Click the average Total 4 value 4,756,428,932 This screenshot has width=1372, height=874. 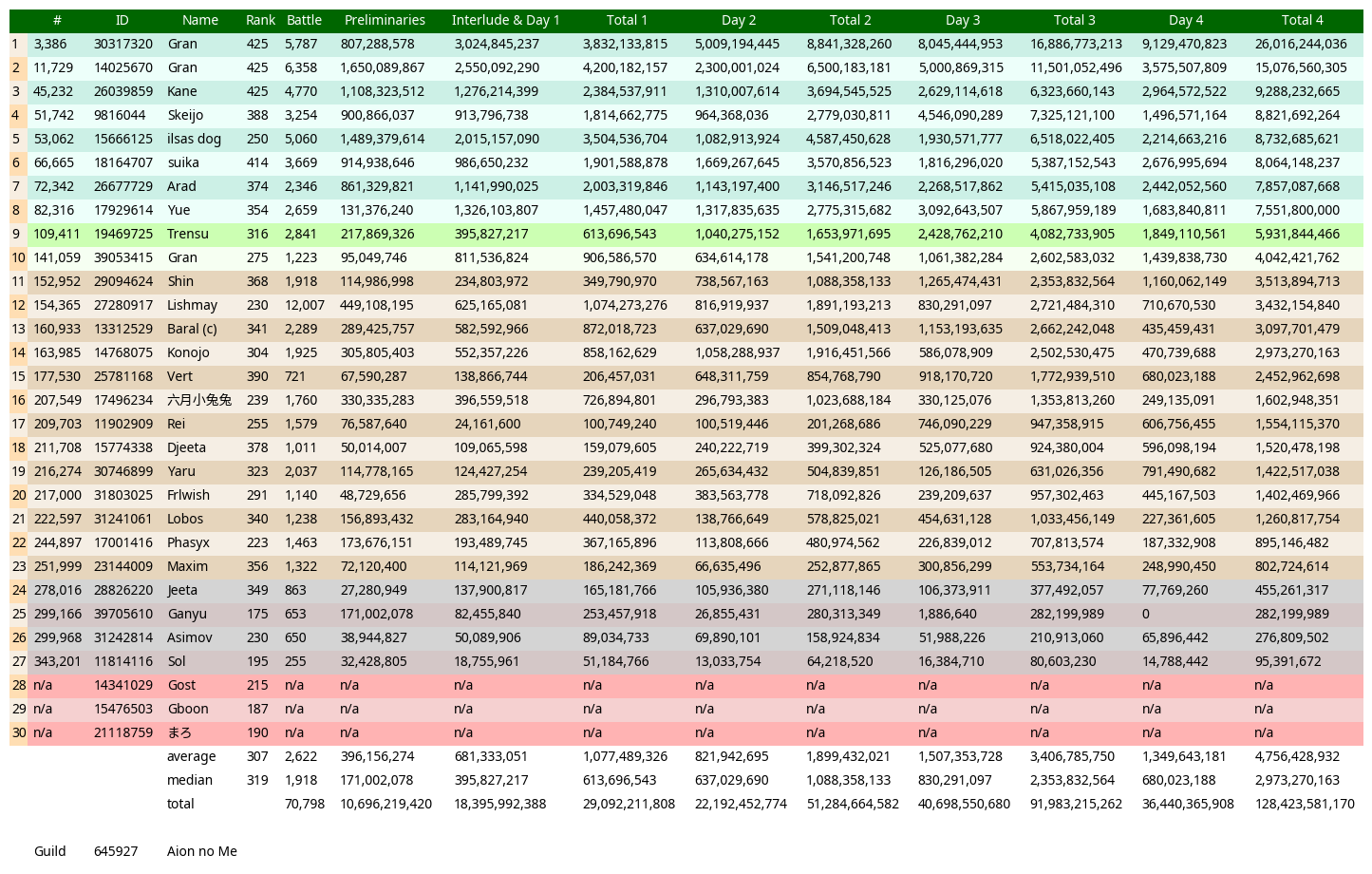[x=1297, y=756]
